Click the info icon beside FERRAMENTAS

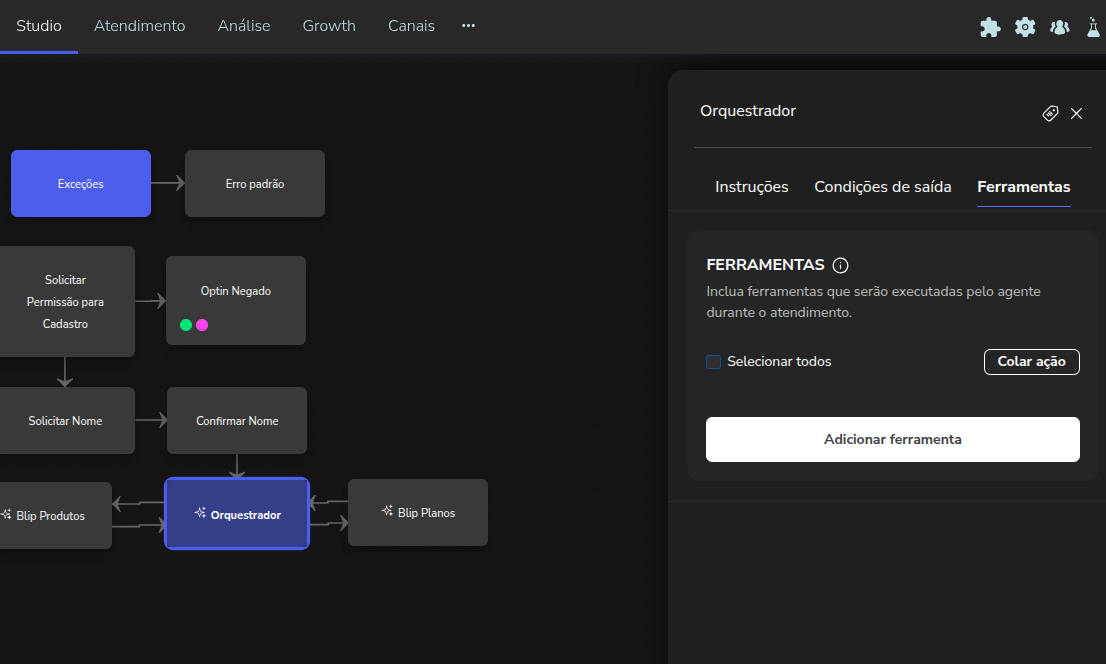pyautogui.click(x=840, y=265)
